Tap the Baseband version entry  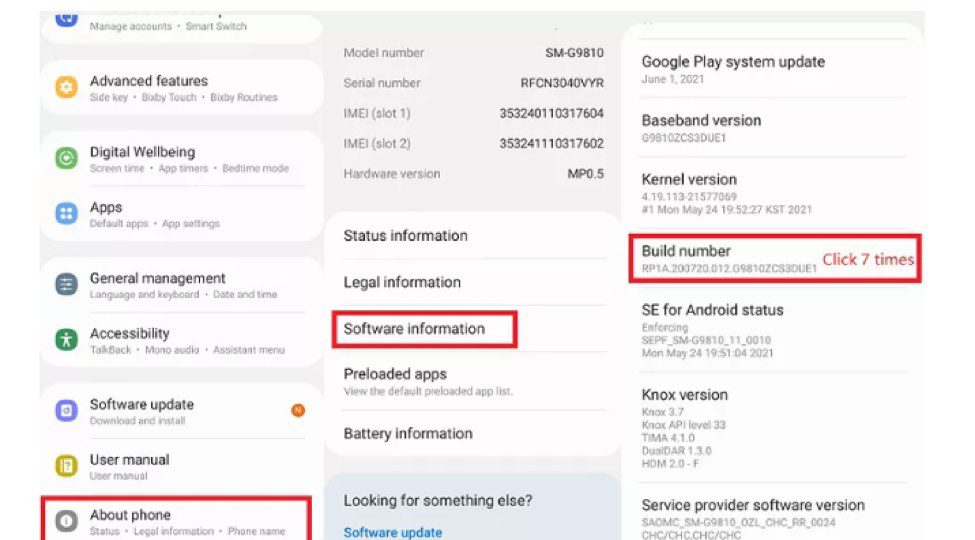point(701,128)
